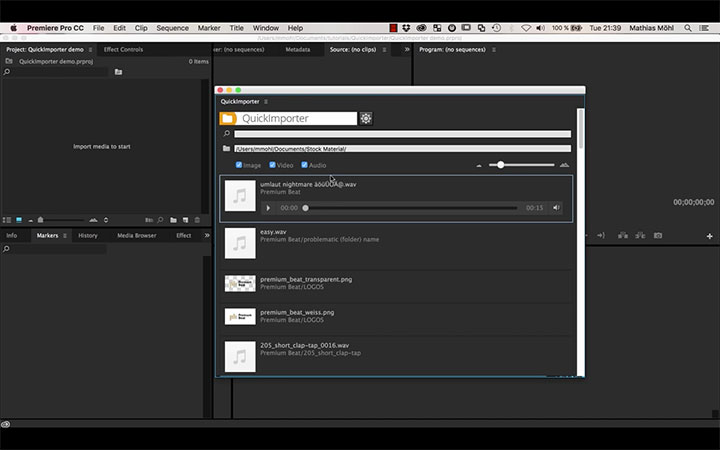Open the Source panel hamburger menu
Viewport: 720px width, 450px height.
point(384,50)
